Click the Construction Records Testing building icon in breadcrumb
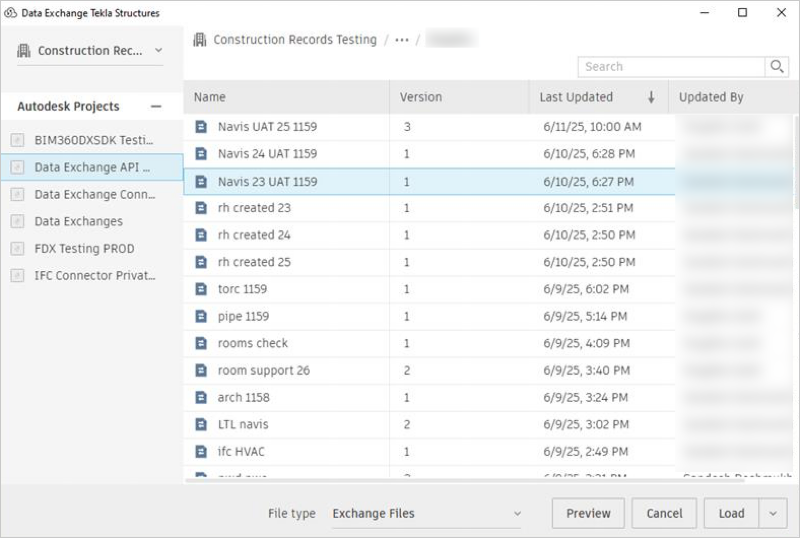 pyautogui.click(x=199, y=39)
